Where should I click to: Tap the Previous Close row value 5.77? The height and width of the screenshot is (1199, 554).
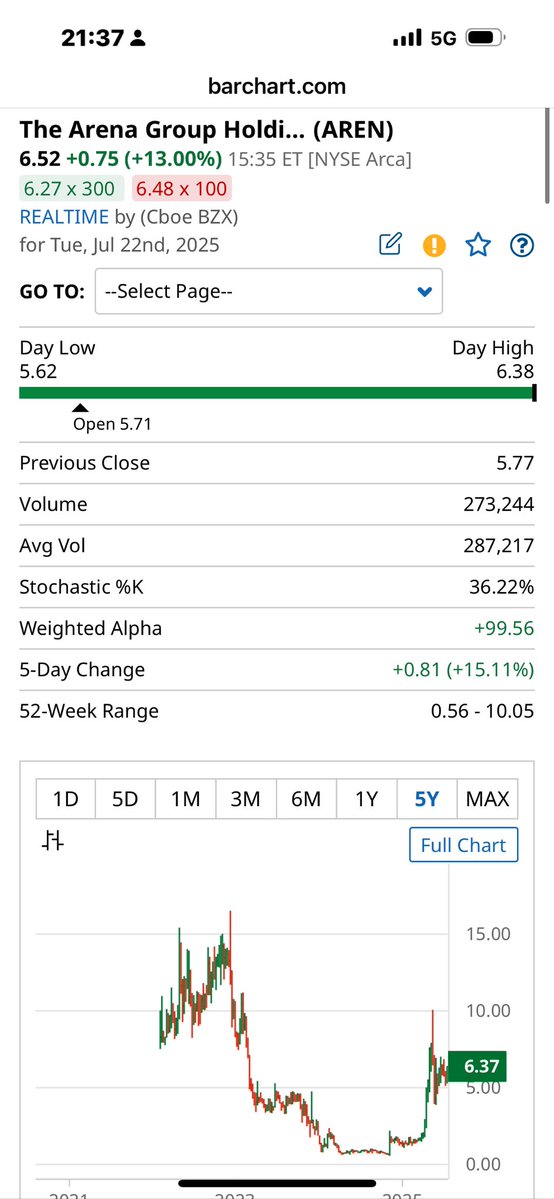point(516,463)
